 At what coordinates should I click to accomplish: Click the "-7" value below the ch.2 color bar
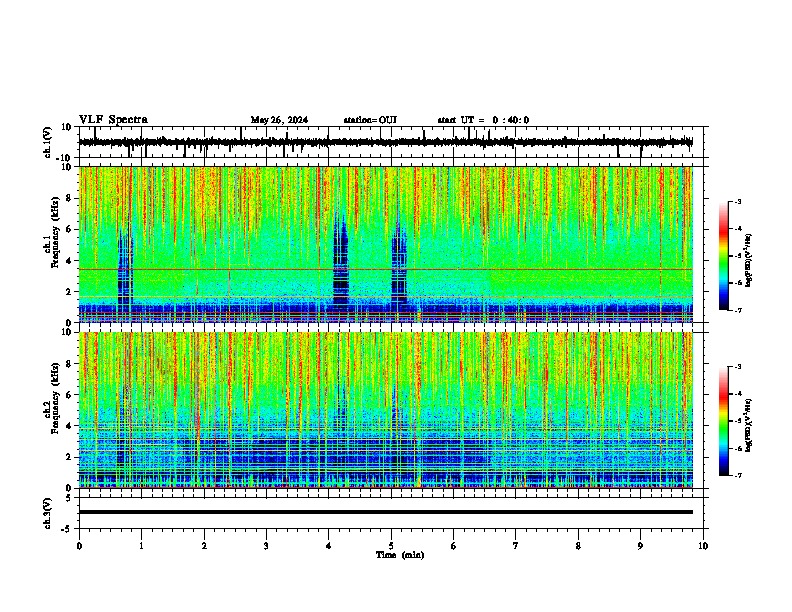[x=737, y=475]
